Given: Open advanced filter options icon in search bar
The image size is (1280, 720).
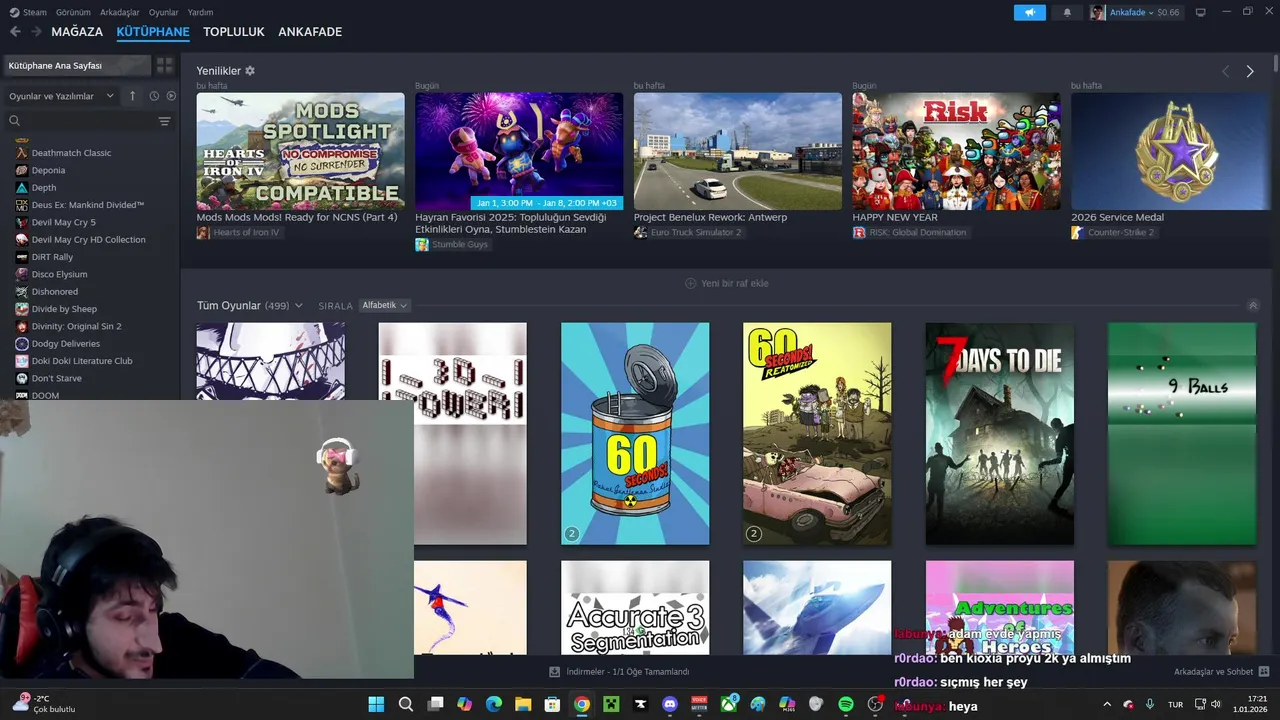Looking at the screenshot, I should coord(165,121).
